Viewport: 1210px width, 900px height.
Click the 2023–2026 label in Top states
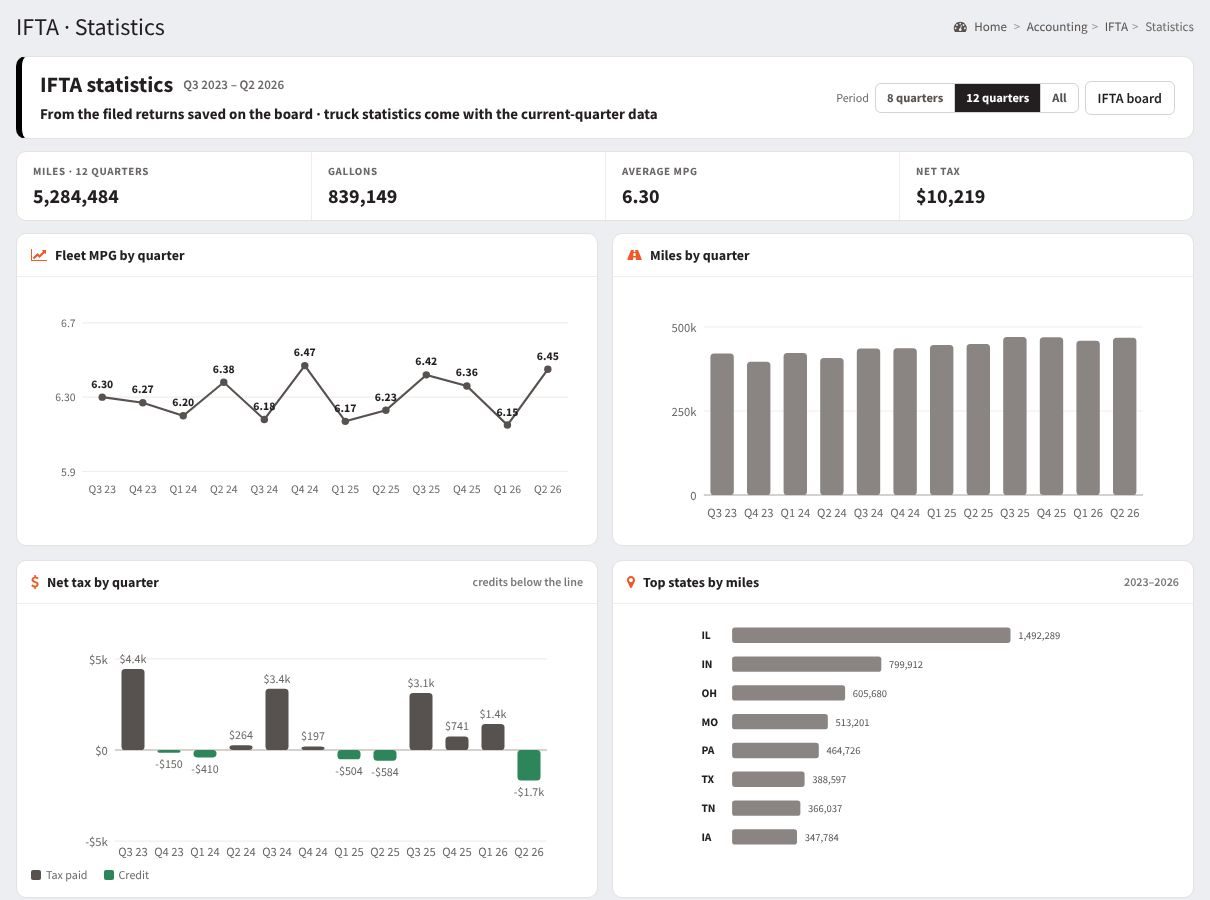[x=1151, y=582]
